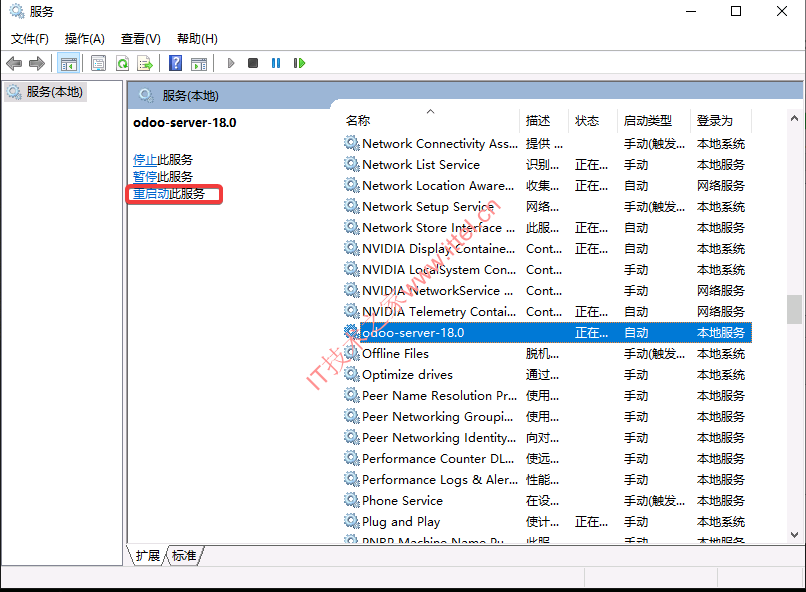
Task: Click 网络服务 login of NVIDIA Telemetry row
Action: point(721,312)
